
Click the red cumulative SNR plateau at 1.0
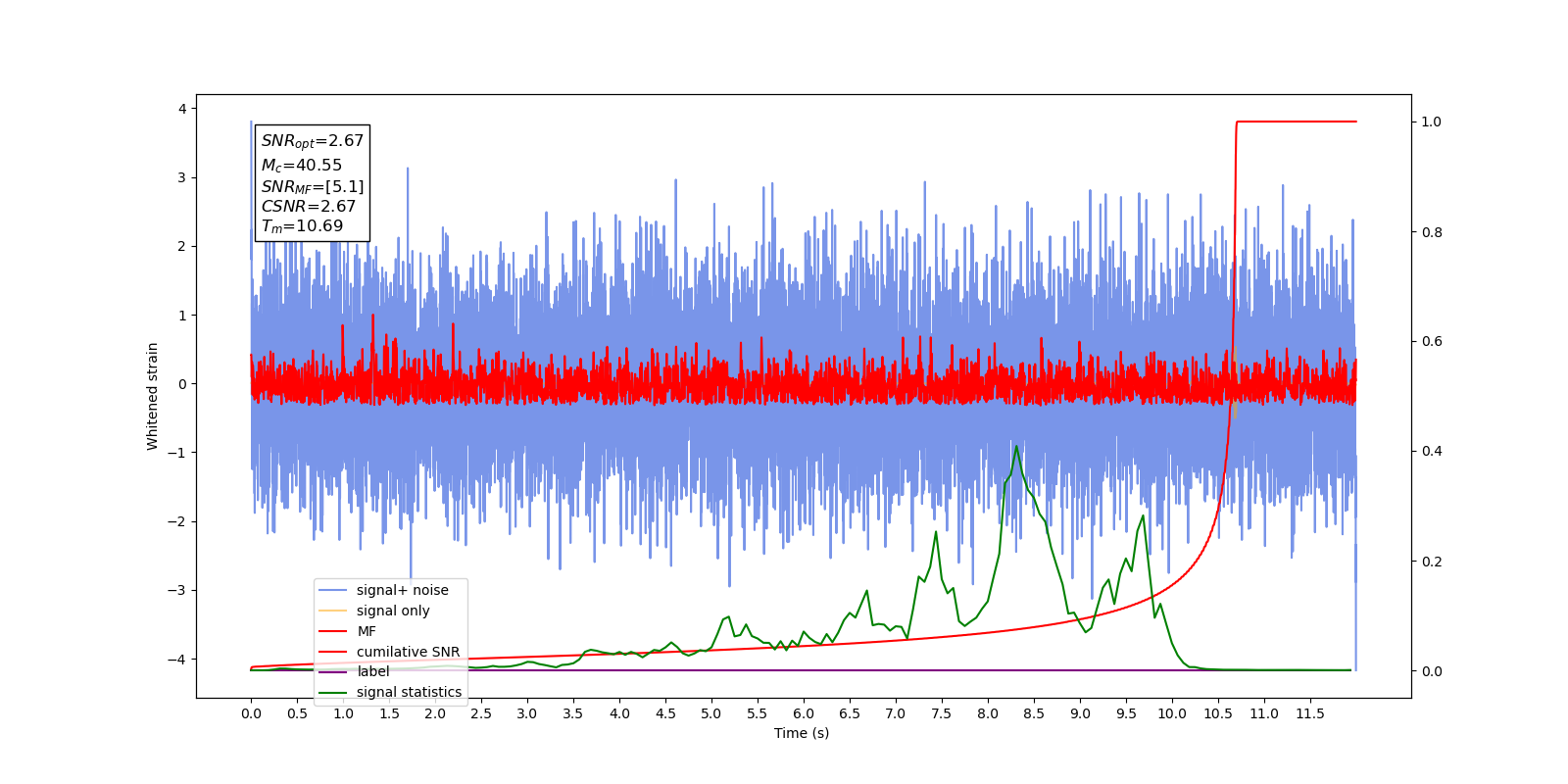point(1297,122)
